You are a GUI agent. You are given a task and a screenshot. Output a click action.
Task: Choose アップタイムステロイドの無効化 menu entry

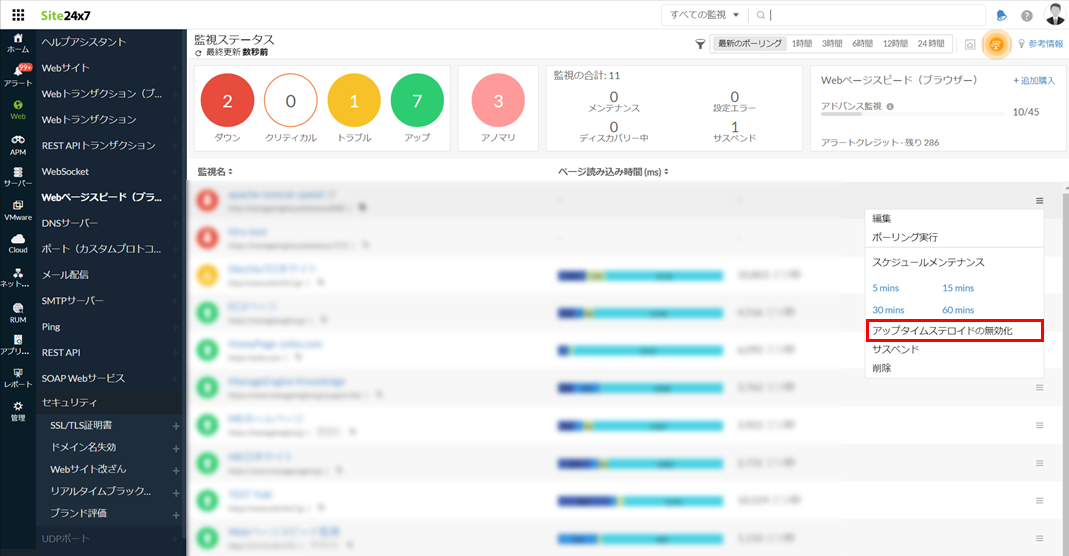pyautogui.click(x=954, y=330)
